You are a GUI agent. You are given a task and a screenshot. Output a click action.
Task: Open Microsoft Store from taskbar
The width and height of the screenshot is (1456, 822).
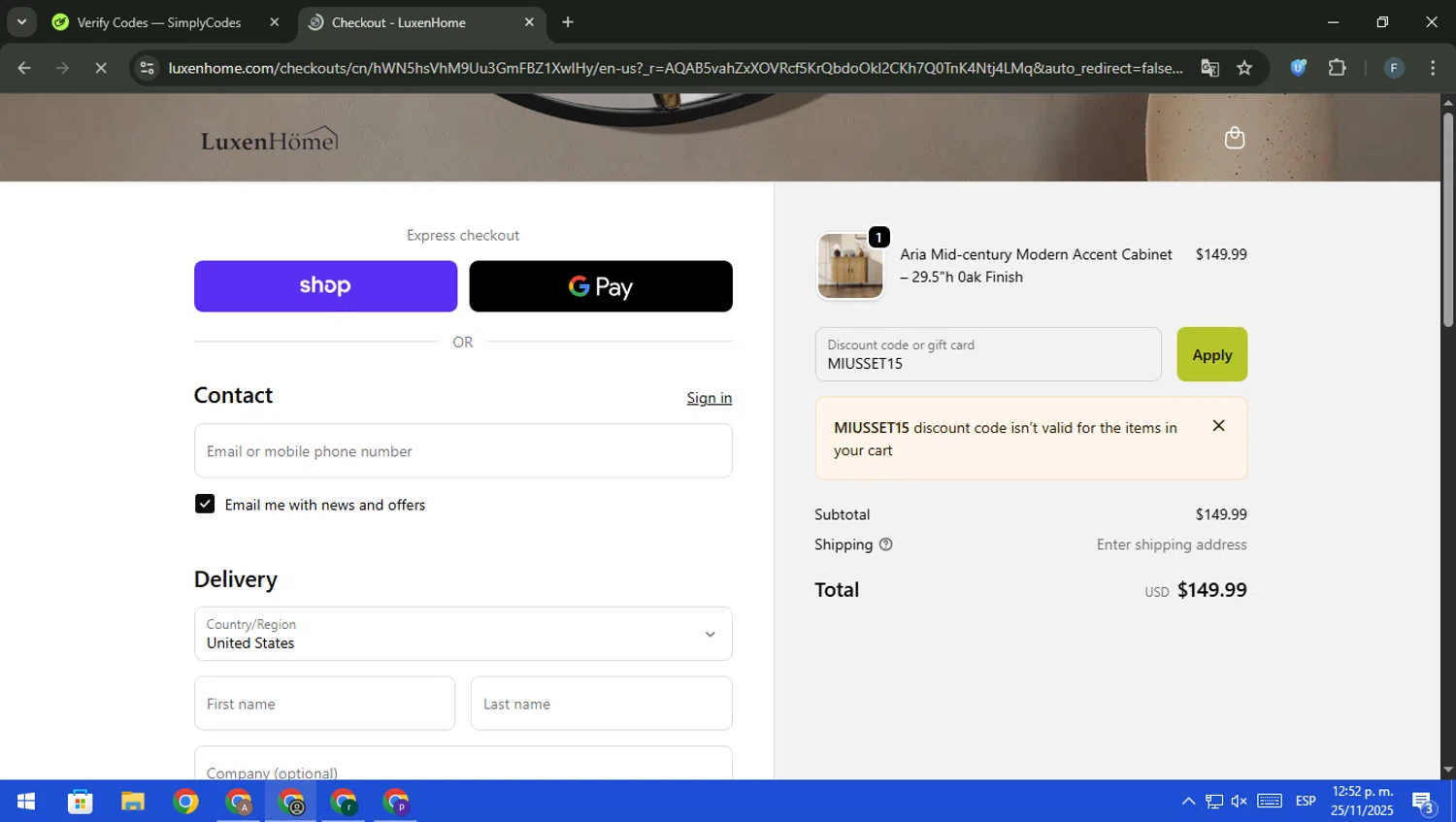pos(80,802)
